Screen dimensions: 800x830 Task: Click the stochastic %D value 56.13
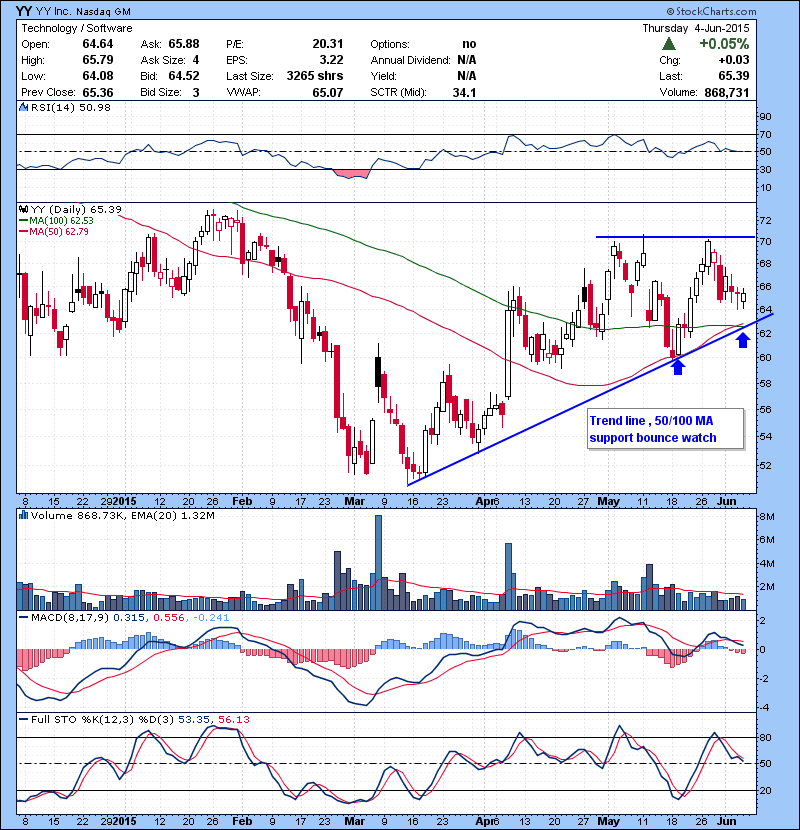pos(233,719)
